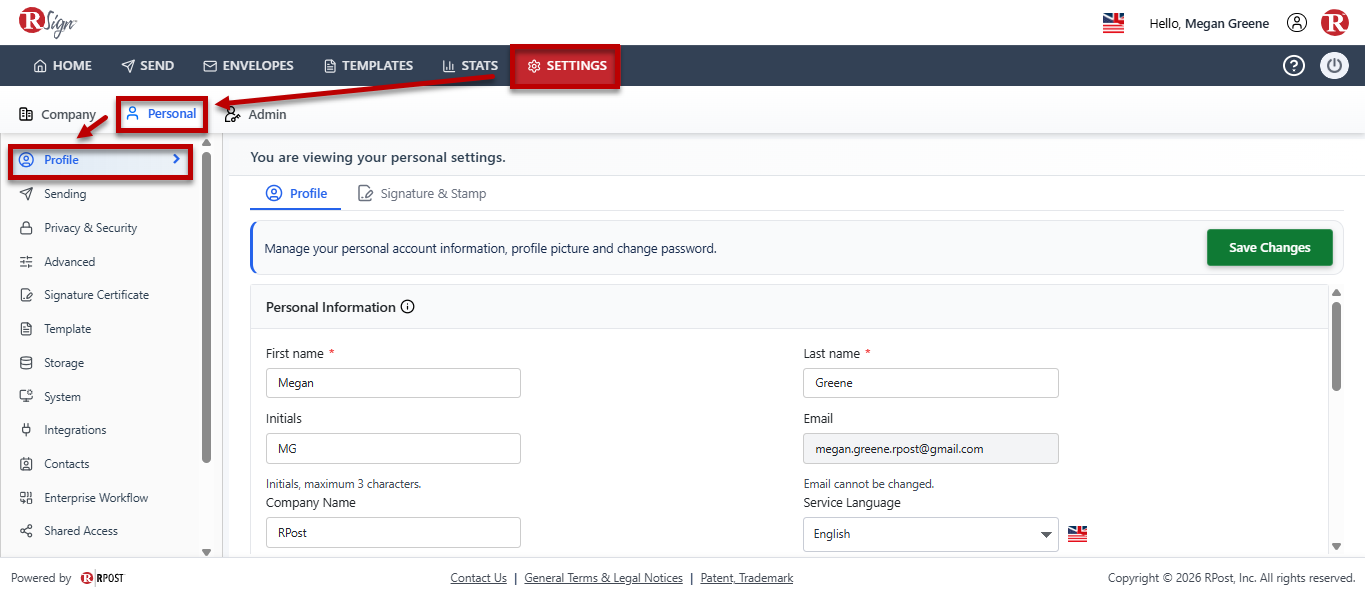Open Template settings in sidebar

tap(67, 329)
